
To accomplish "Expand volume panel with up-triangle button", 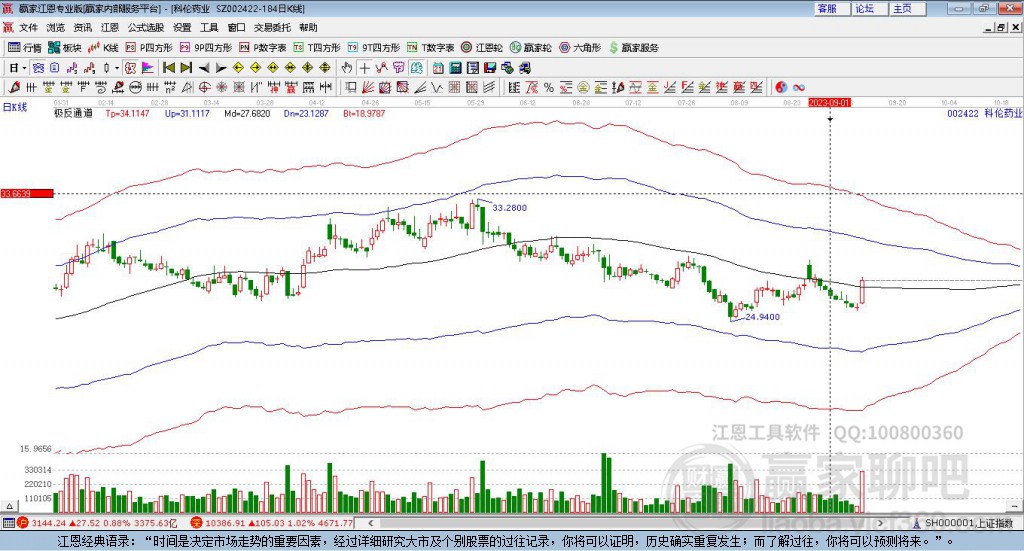I will tap(9, 506).
